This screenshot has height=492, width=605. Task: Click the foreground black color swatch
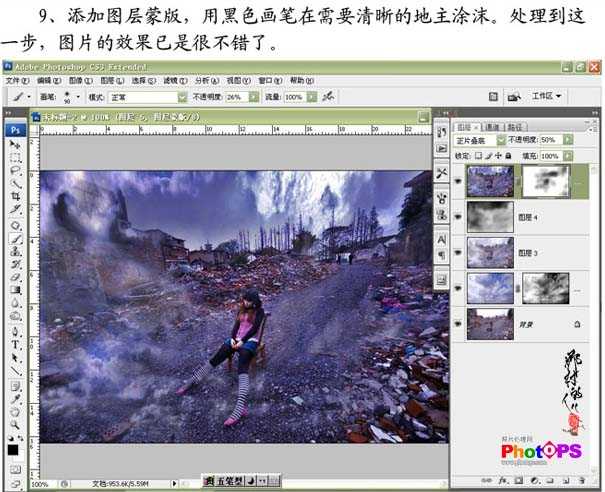pos(13,450)
